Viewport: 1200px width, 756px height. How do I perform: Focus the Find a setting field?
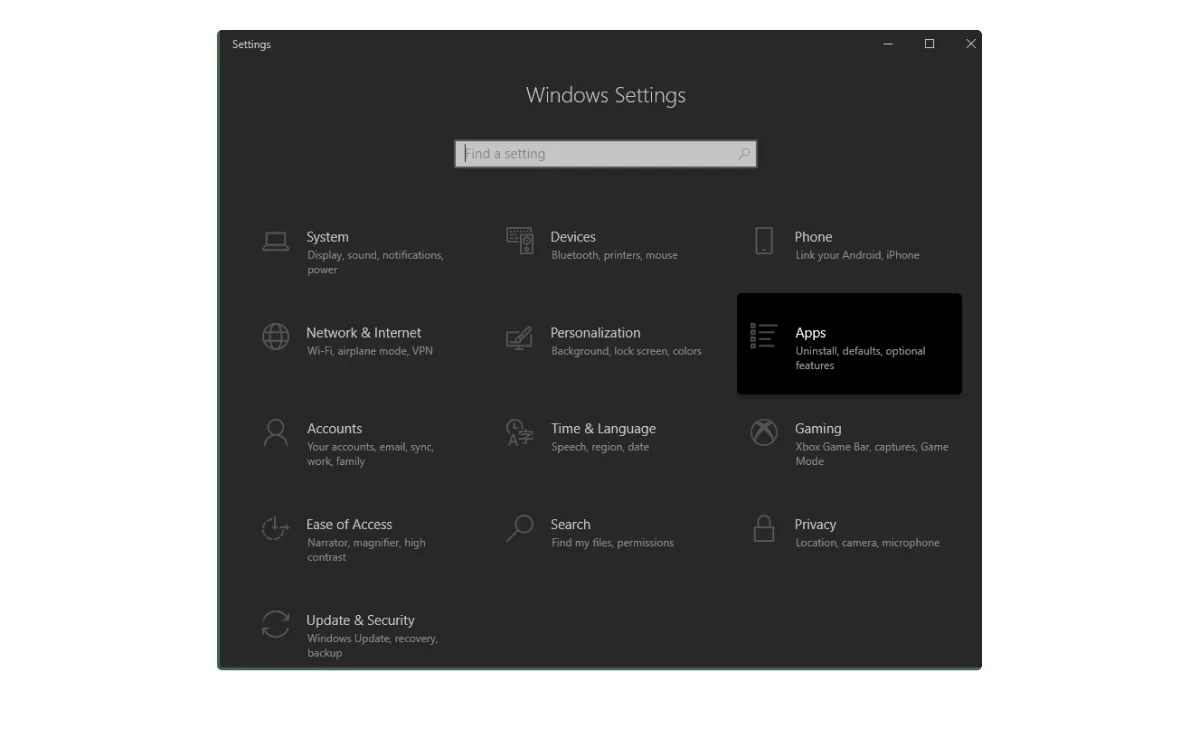point(606,154)
